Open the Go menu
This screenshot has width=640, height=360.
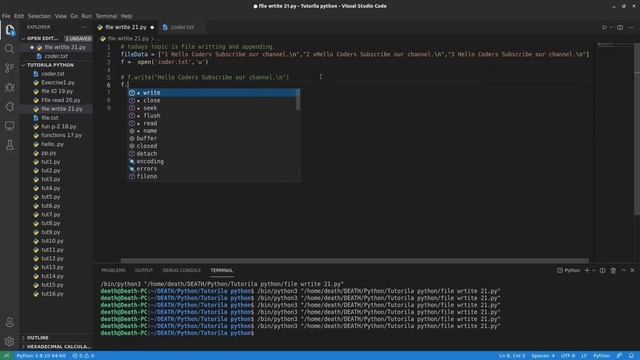click(x=74, y=16)
